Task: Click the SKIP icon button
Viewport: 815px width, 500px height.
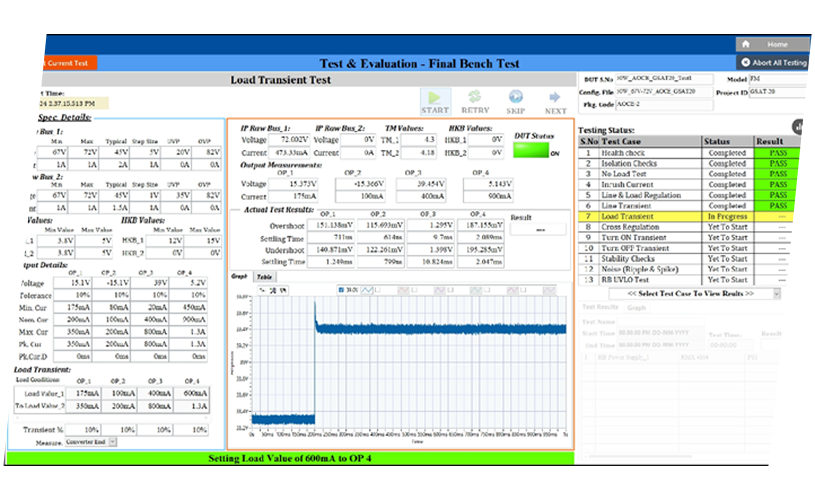Action: (x=516, y=97)
